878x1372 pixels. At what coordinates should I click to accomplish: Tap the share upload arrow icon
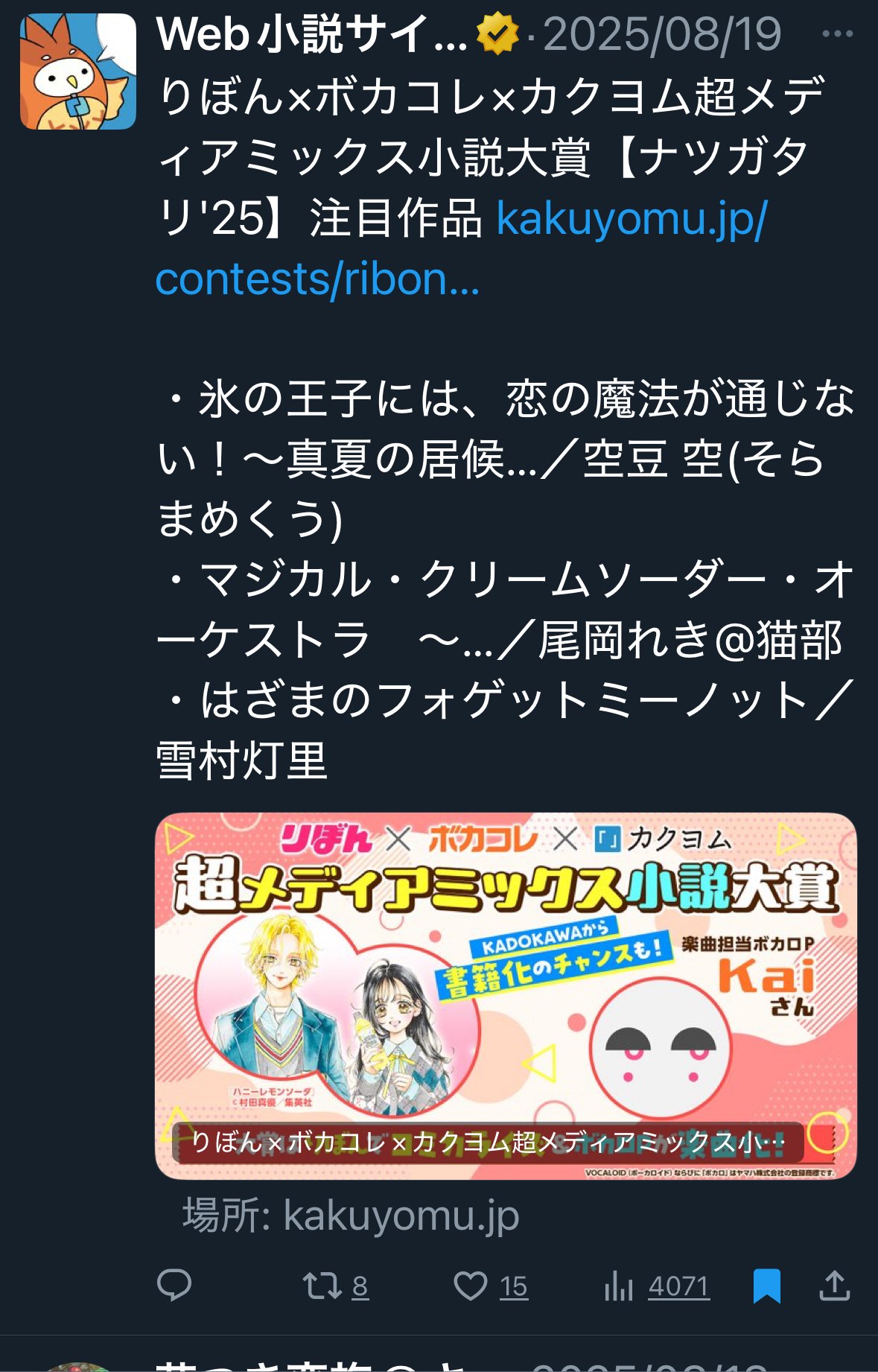coord(835,1286)
